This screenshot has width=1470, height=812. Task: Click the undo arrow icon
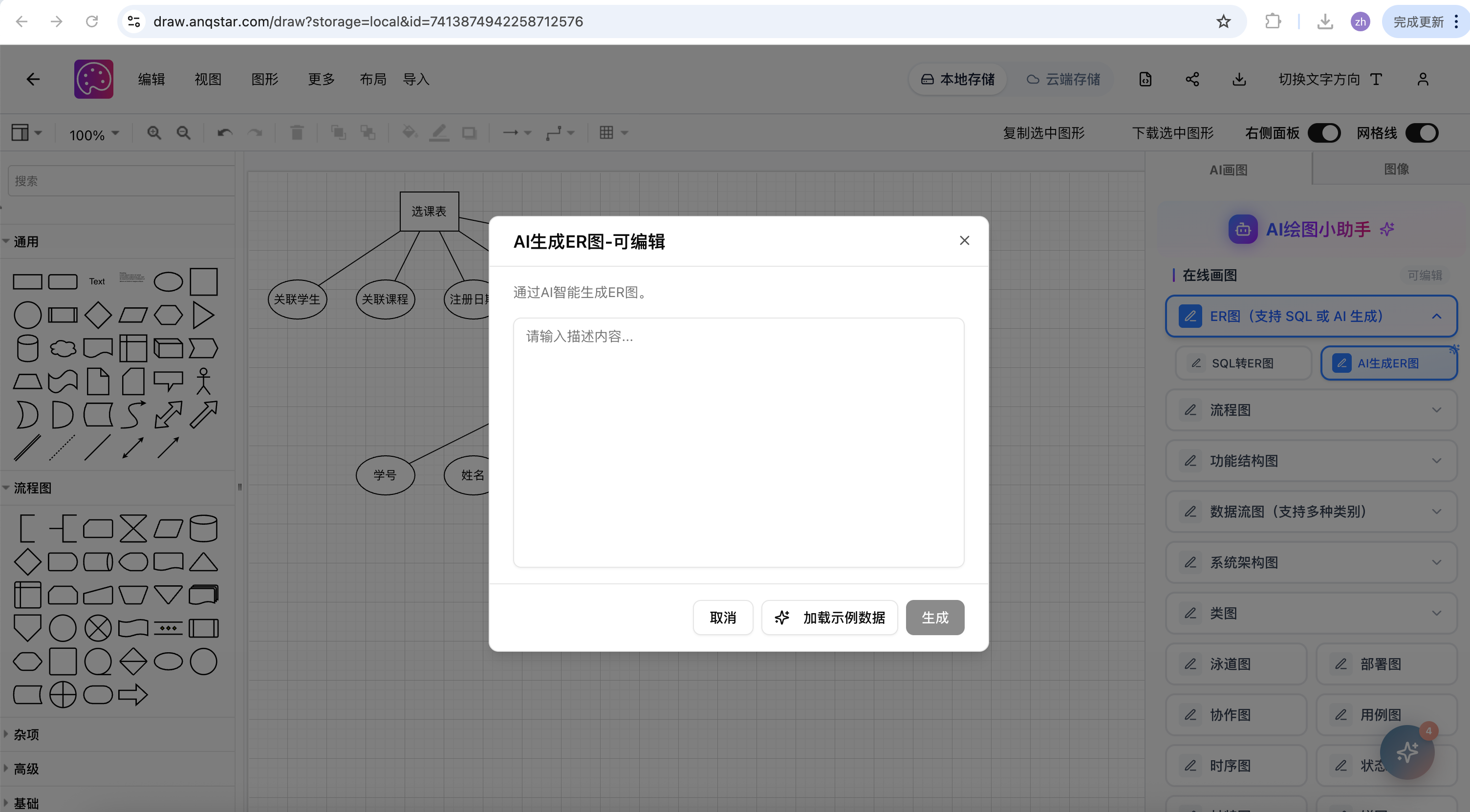click(x=224, y=133)
